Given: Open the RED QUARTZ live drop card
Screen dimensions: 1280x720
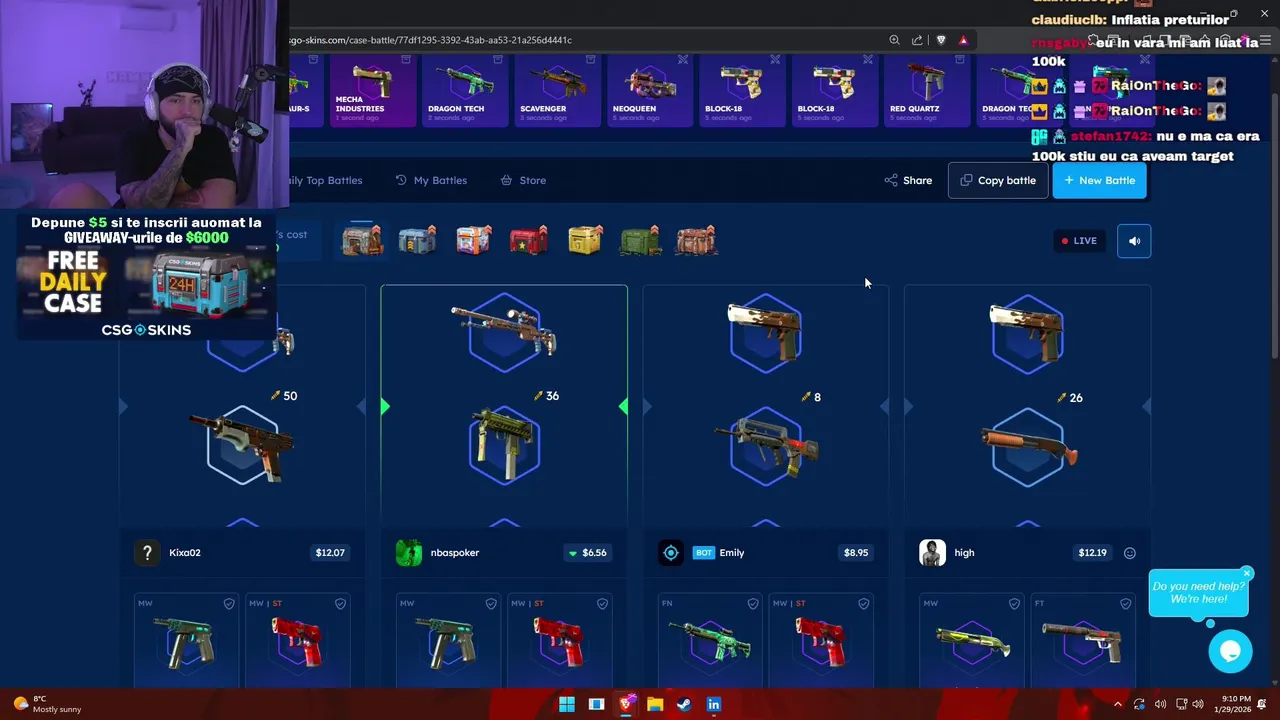Looking at the screenshot, I should coord(927,90).
